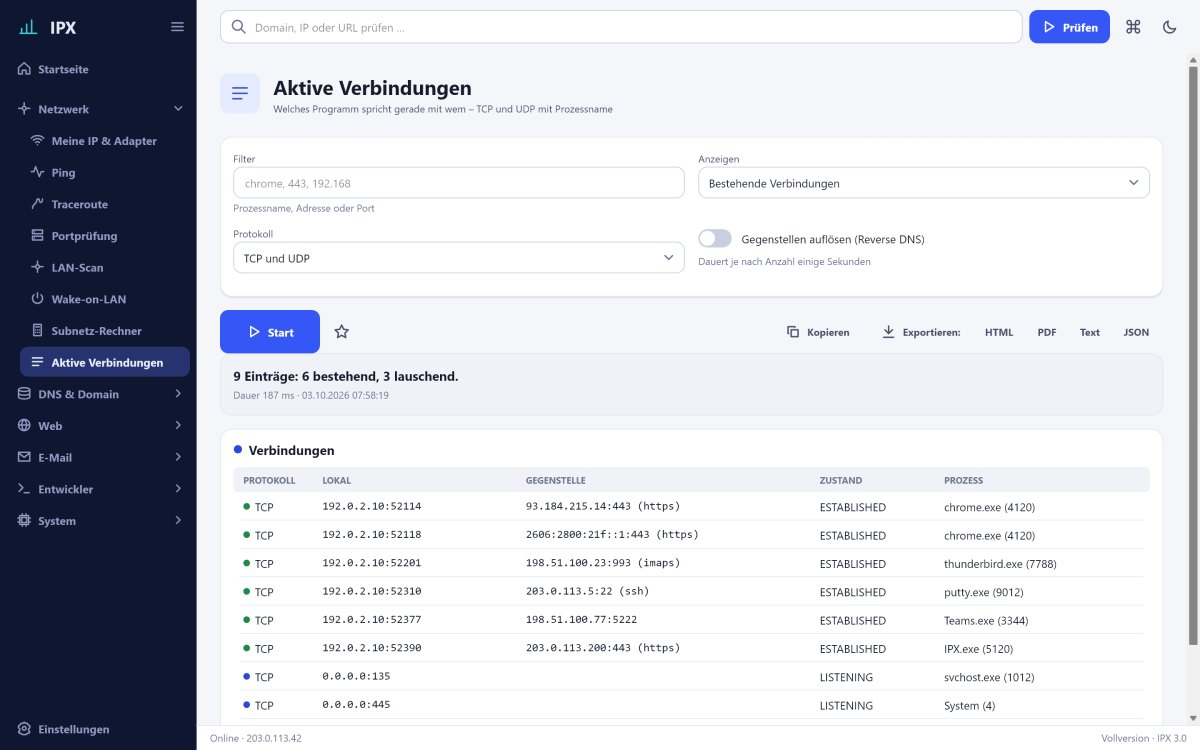Expand the Entwickler section chevron
Screen dimensions: 1200x750
click(x=178, y=489)
